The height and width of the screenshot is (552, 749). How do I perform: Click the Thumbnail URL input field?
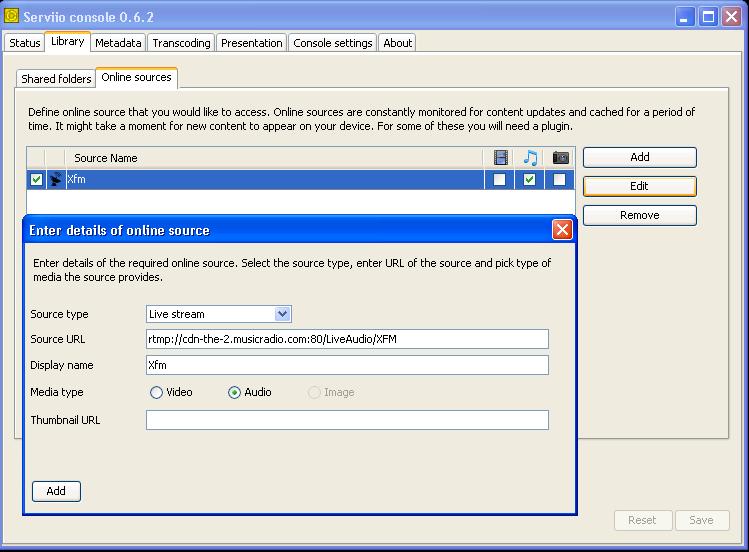pyautogui.click(x=347, y=420)
